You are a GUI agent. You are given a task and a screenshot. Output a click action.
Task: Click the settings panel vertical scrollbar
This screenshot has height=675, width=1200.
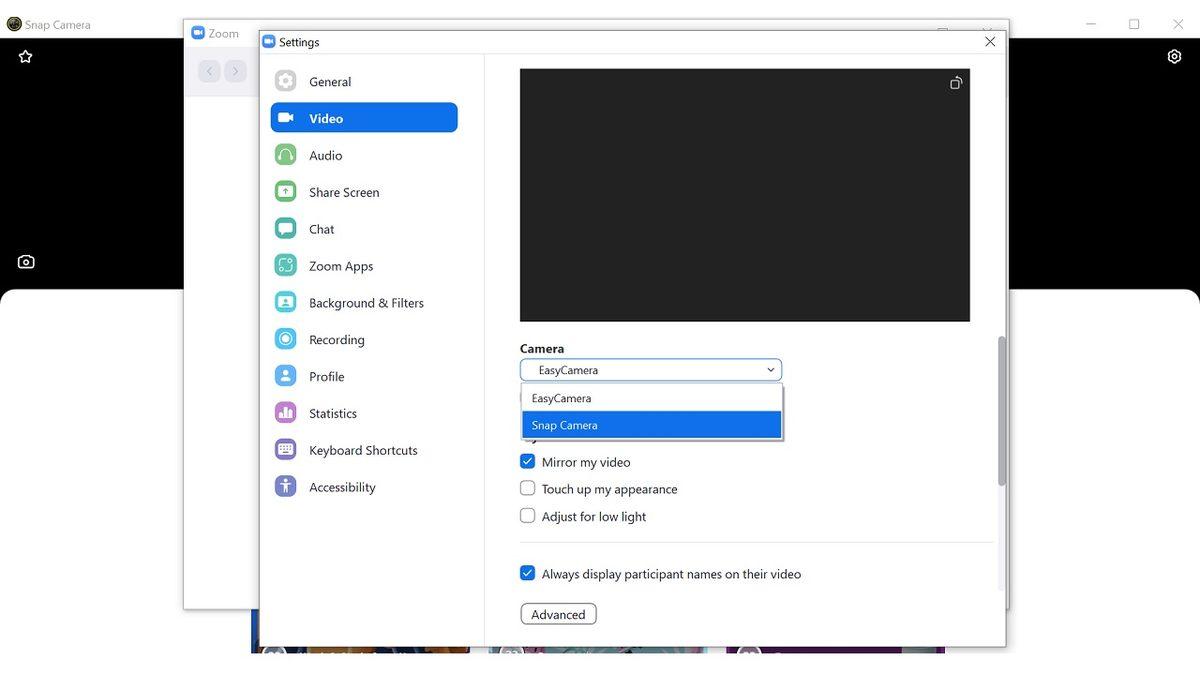pos(1001,410)
